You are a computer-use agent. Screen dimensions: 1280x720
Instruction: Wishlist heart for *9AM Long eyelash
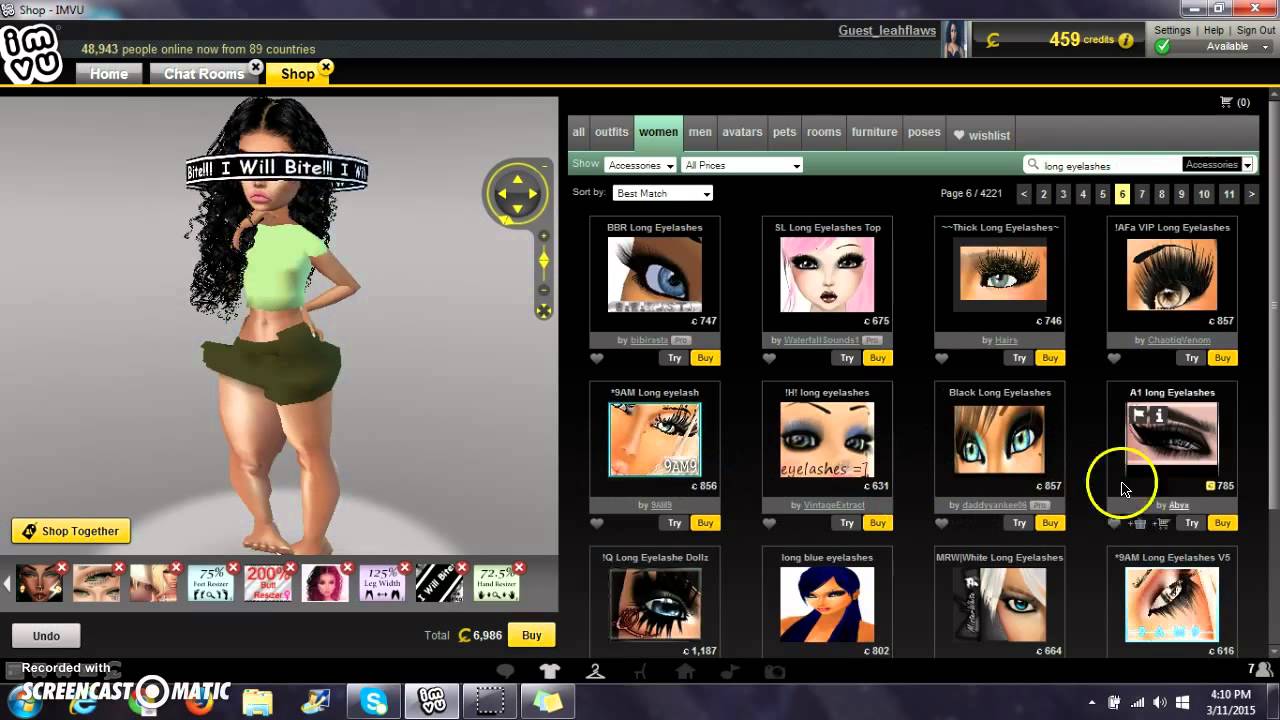coord(597,523)
